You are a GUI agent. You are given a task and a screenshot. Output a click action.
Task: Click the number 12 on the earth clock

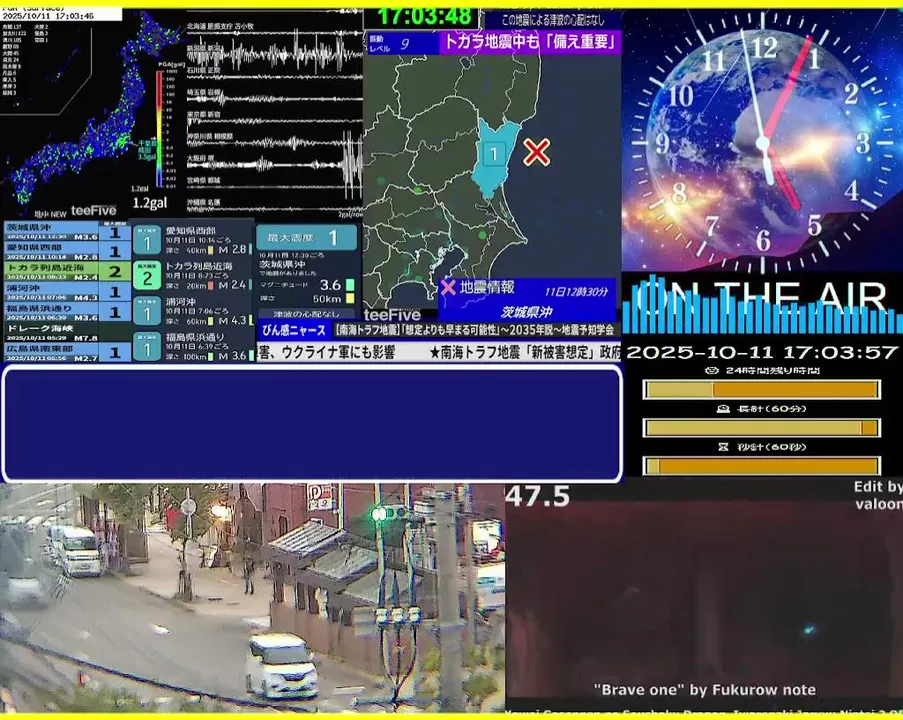(x=765, y=48)
